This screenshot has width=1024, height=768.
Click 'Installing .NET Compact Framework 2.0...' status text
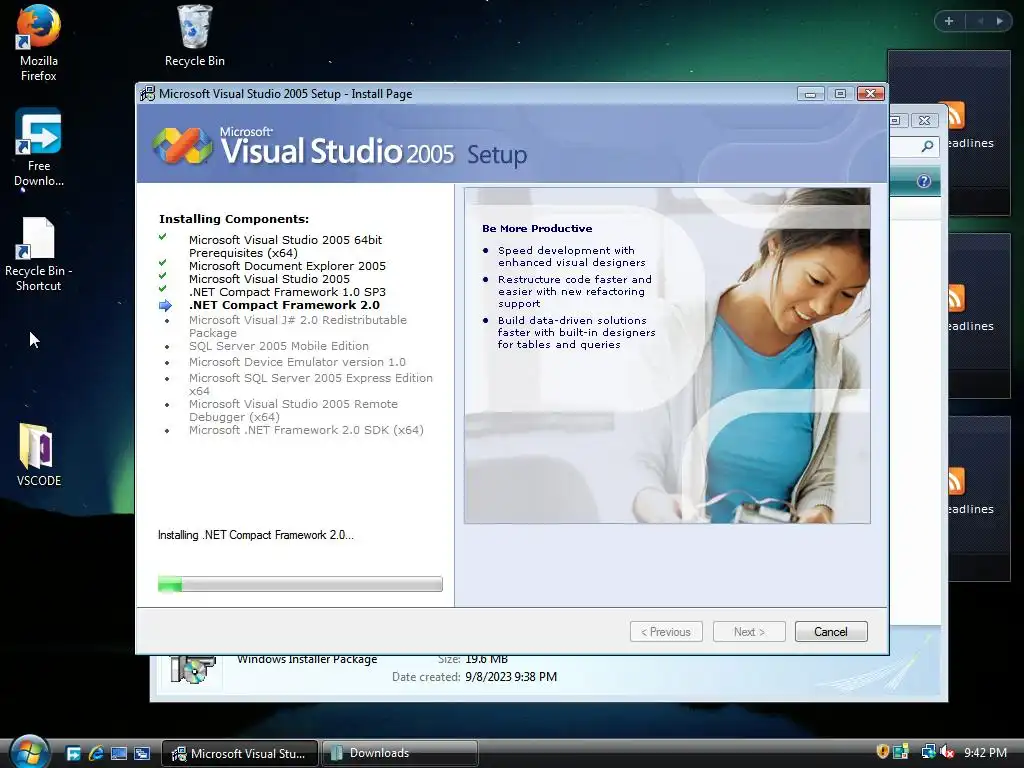(255, 535)
